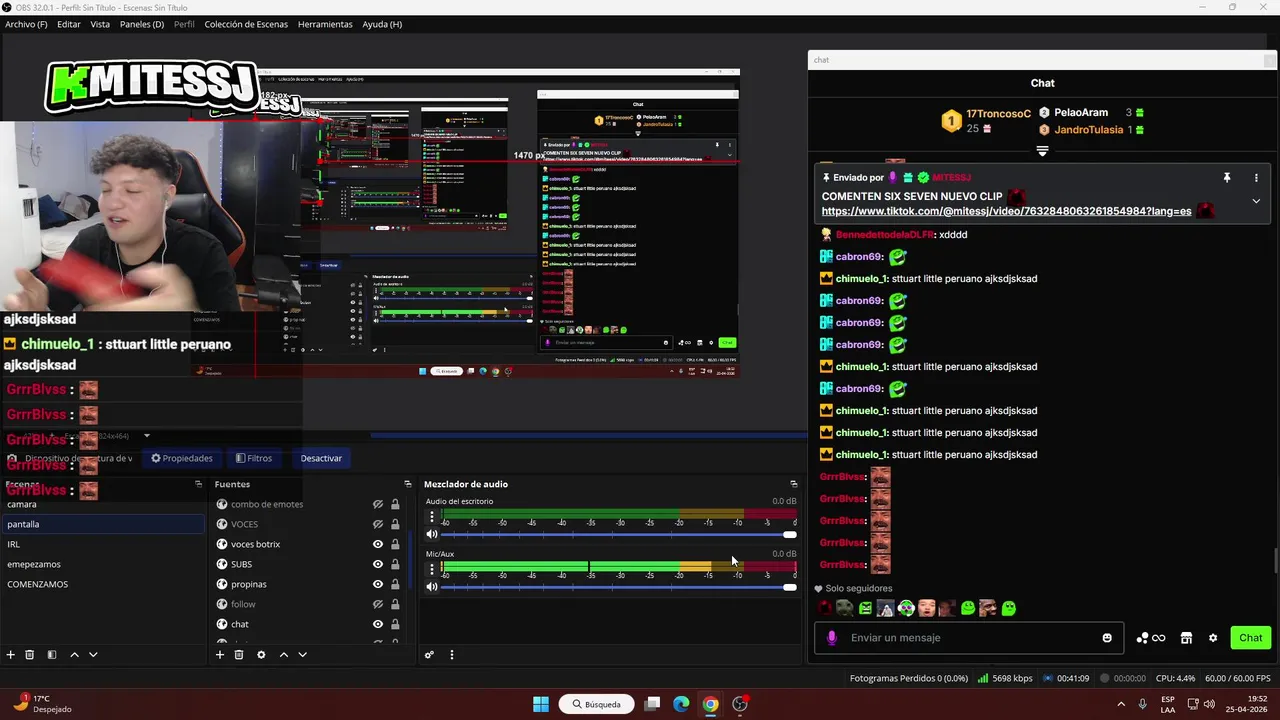This screenshot has height=720, width=1280.
Task: Open Windows Start menu
Action: click(541, 704)
